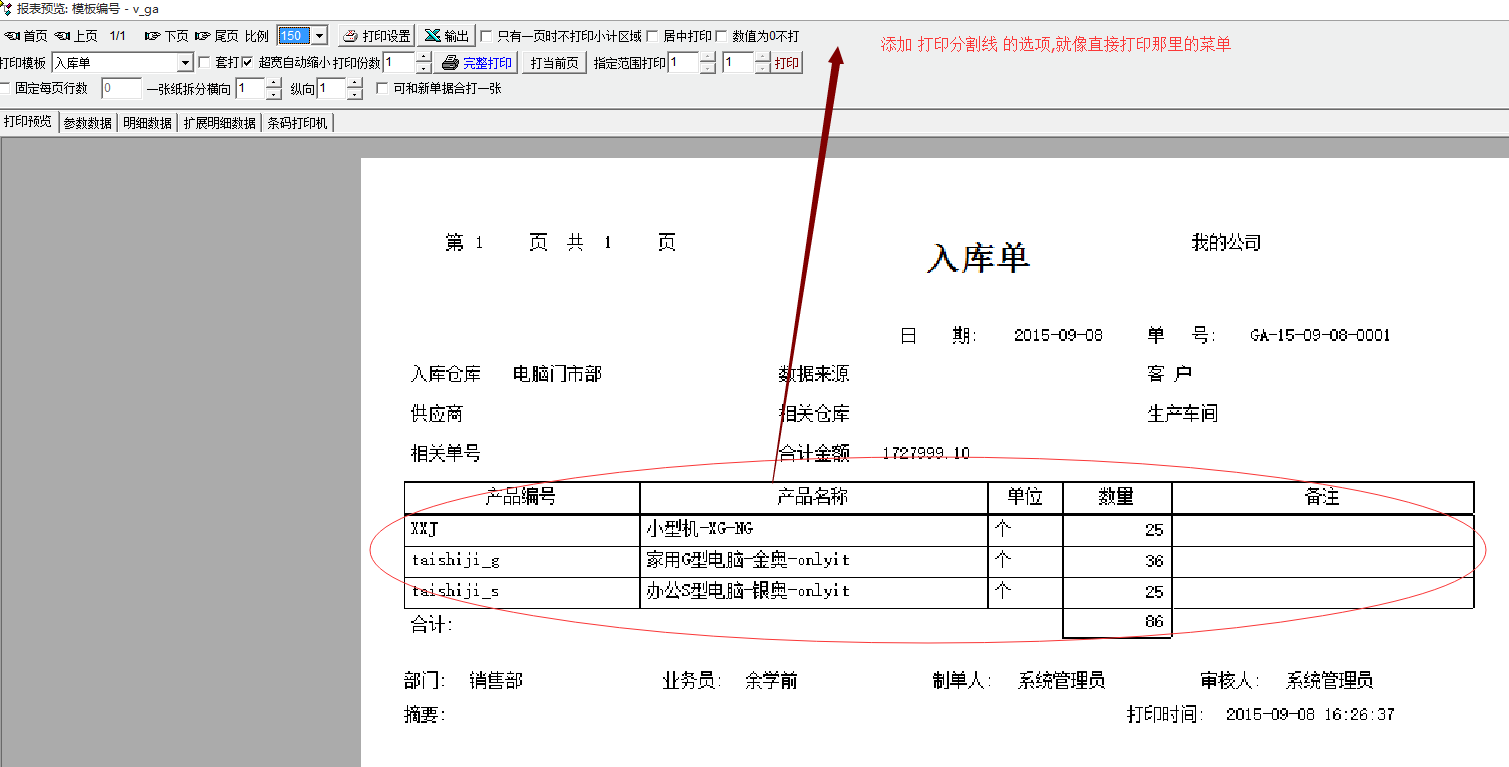Jump to last page (尾页)

217,36
